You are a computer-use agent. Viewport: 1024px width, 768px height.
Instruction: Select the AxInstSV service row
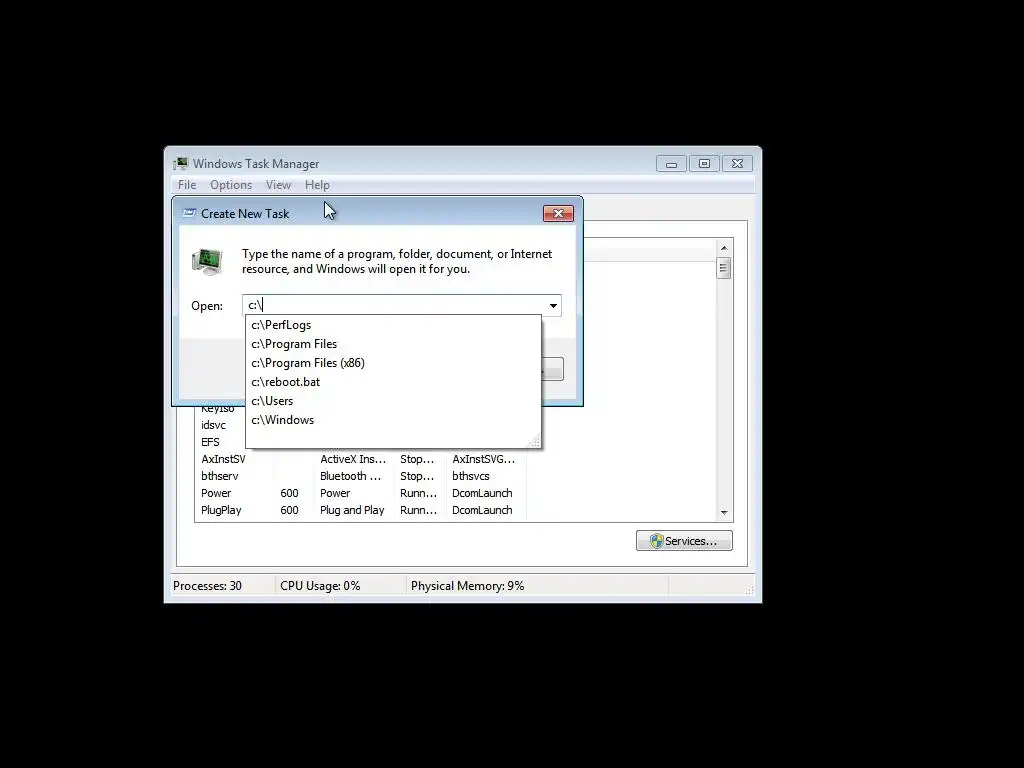[x=360, y=459]
